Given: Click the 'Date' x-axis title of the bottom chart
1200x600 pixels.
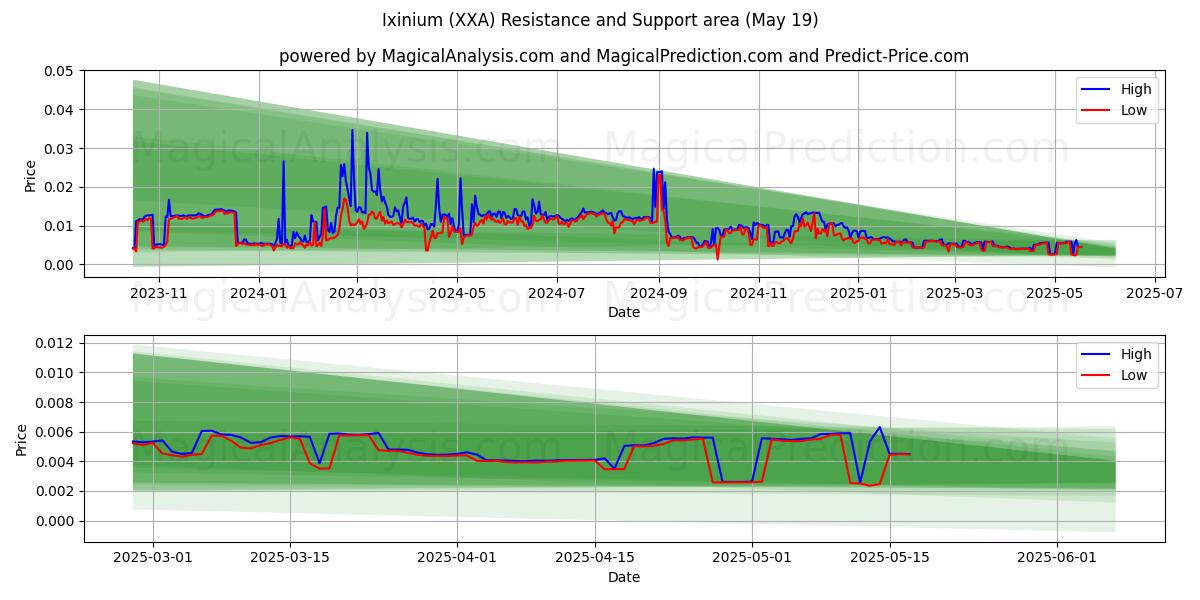Looking at the screenshot, I should (623, 577).
